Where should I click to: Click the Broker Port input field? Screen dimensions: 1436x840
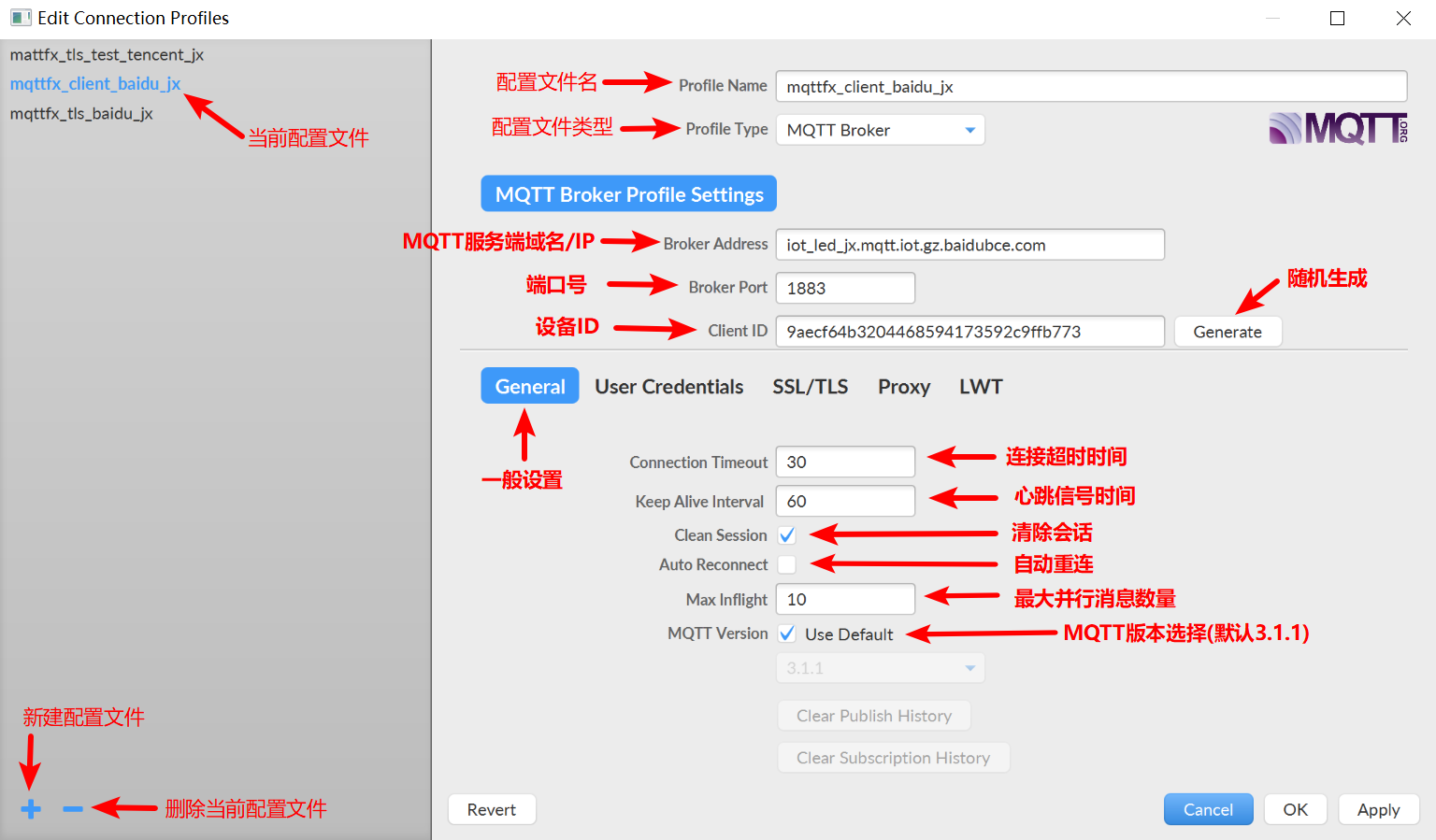click(844, 287)
